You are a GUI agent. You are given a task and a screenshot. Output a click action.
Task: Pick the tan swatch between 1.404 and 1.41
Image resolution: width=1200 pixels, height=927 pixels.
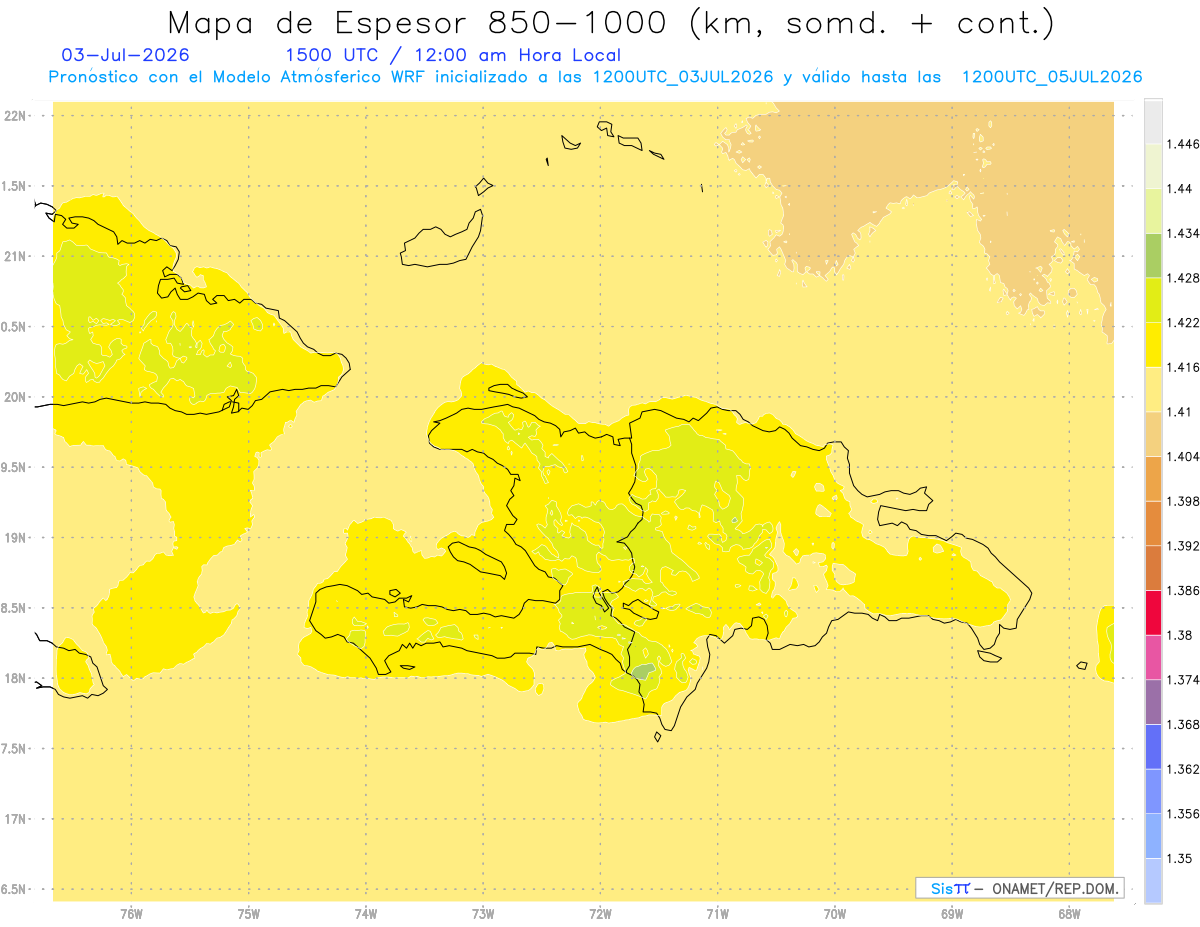click(x=1153, y=434)
